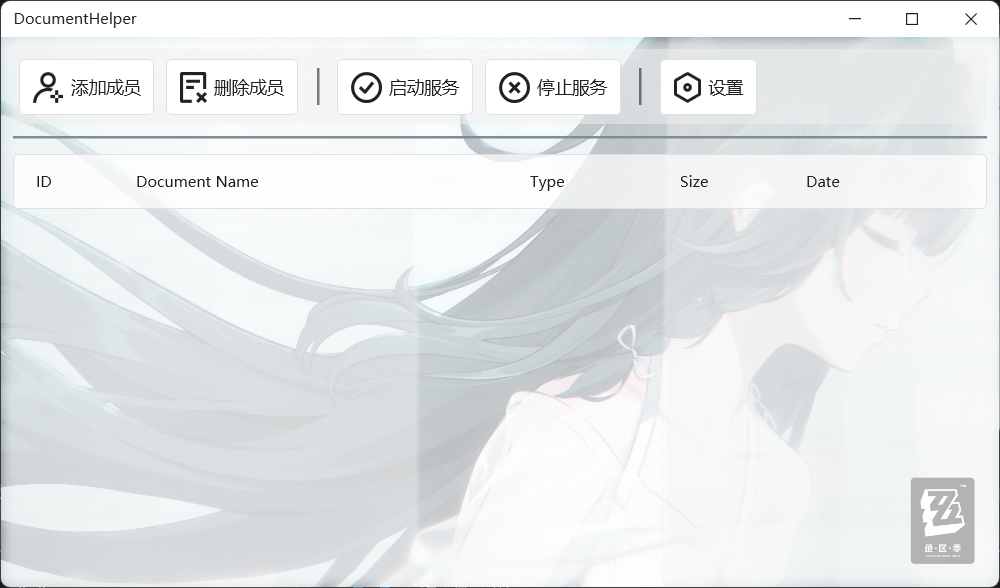
Task: Sort by the ID column header
Action: (44, 182)
